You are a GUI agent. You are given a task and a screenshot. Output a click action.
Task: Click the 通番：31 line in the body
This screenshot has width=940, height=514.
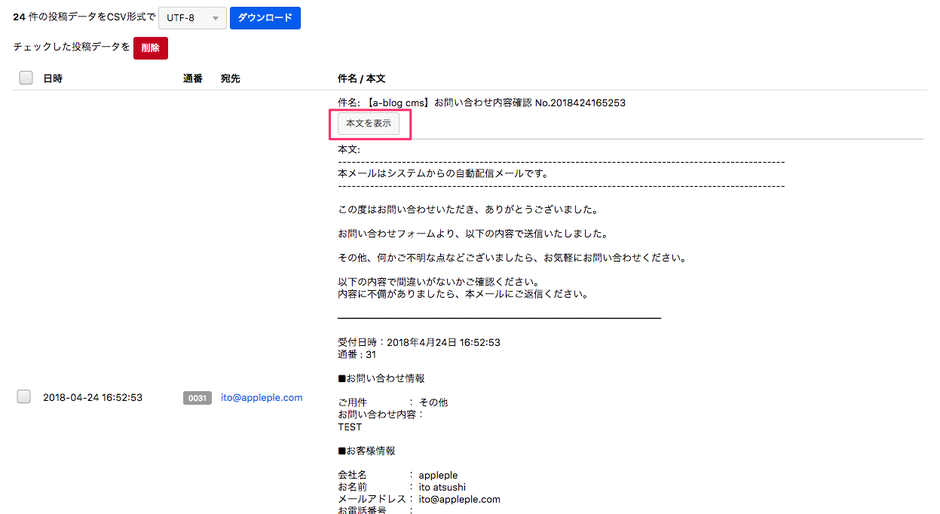tap(357, 354)
